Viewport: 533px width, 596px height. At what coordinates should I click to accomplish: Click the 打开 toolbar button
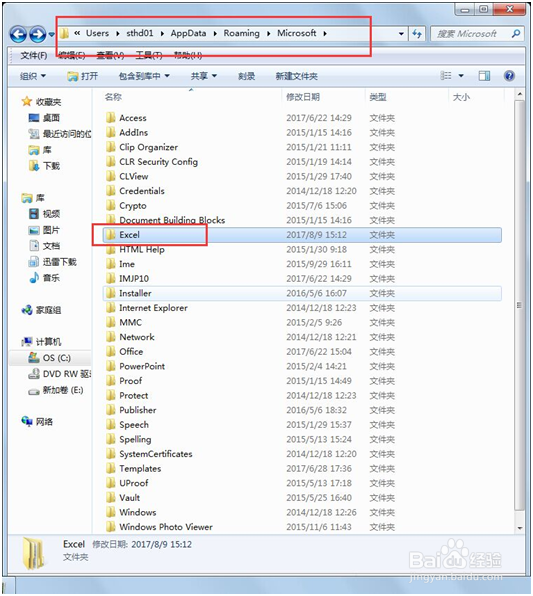tap(82, 76)
